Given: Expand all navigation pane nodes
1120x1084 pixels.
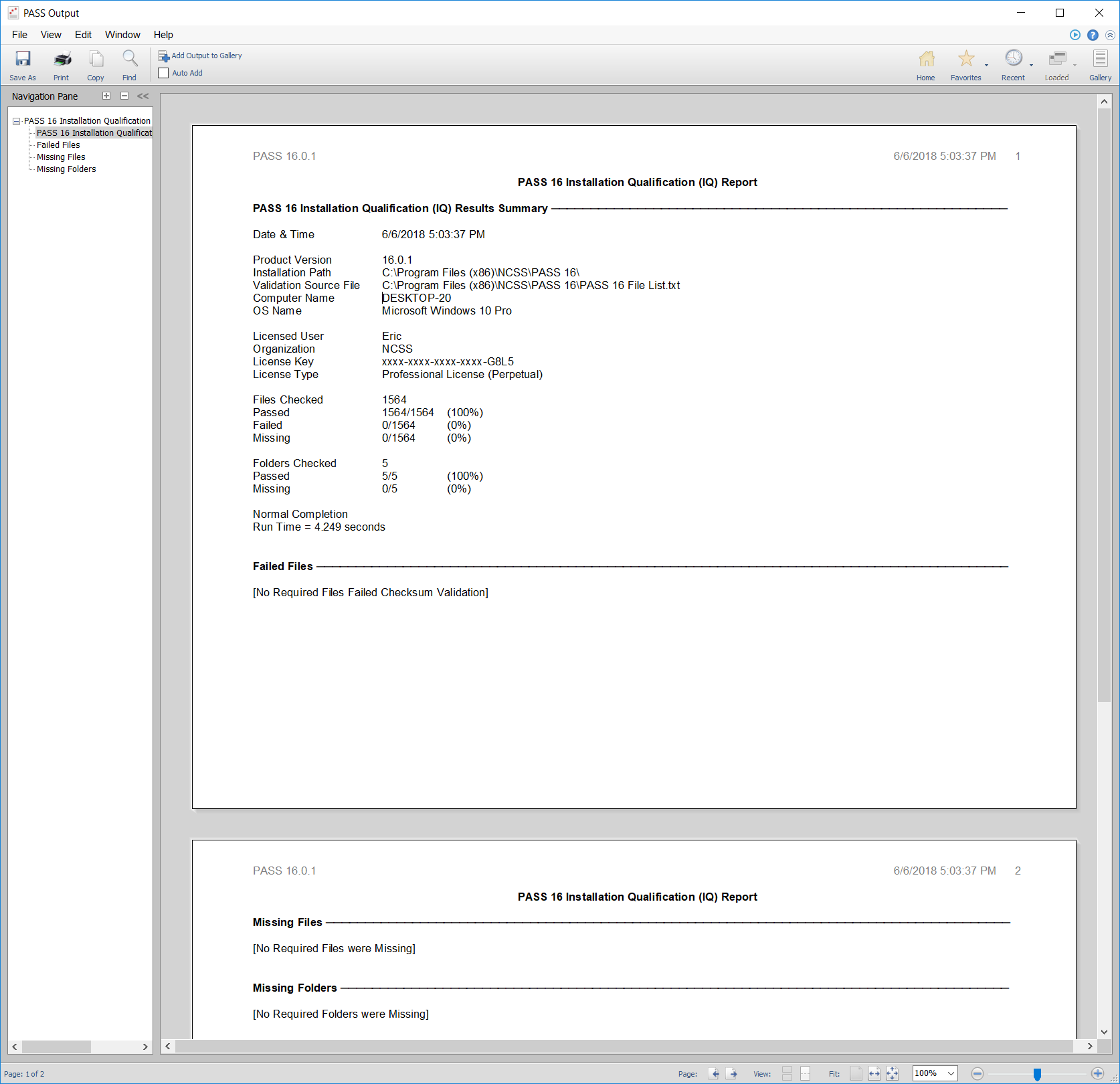Looking at the screenshot, I should [x=106, y=96].
